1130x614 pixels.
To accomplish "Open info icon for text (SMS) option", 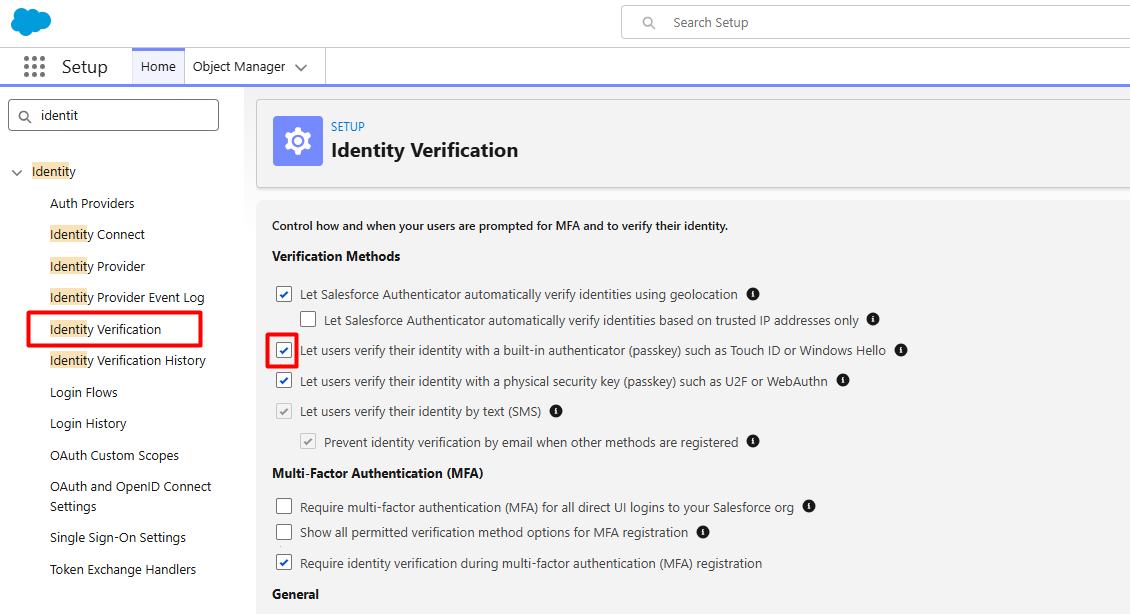I will [556, 411].
